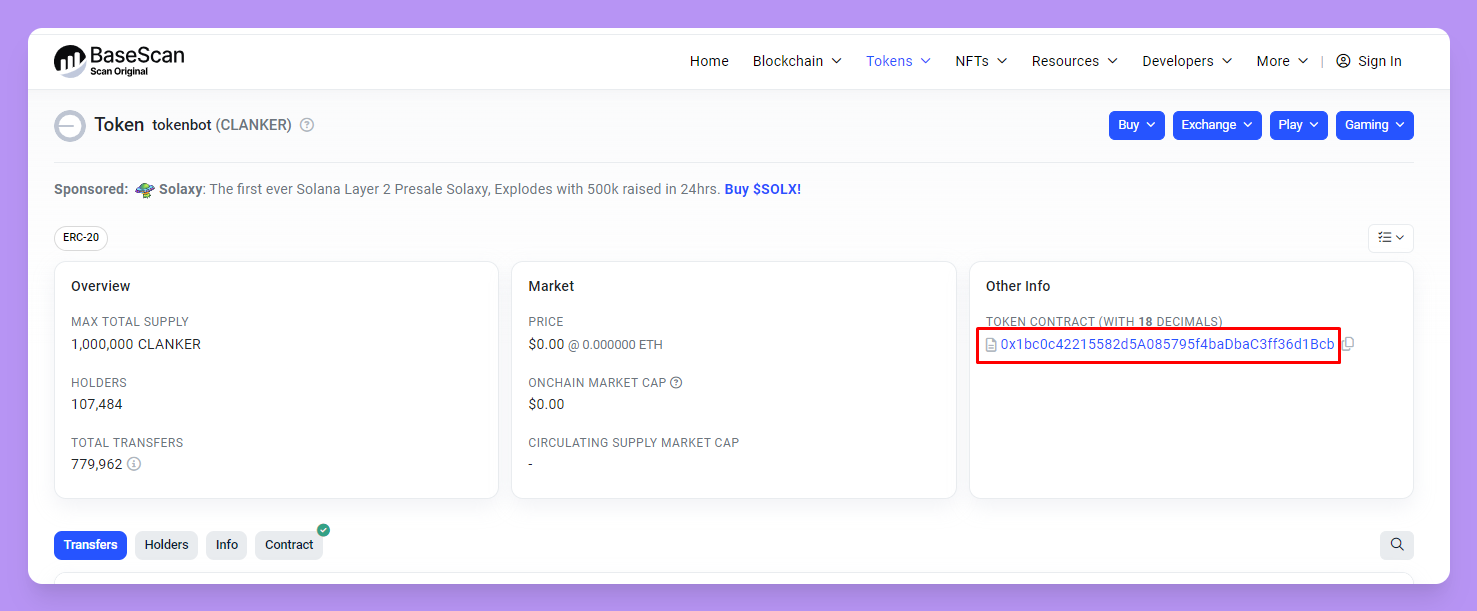
Task: Expand the Tokens navigation menu
Action: [898, 61]
